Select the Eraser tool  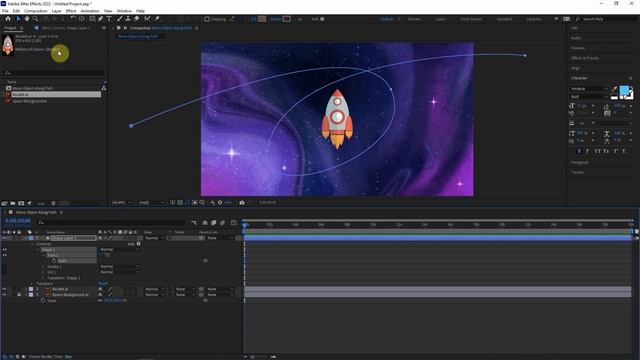(x=137, y=19)
